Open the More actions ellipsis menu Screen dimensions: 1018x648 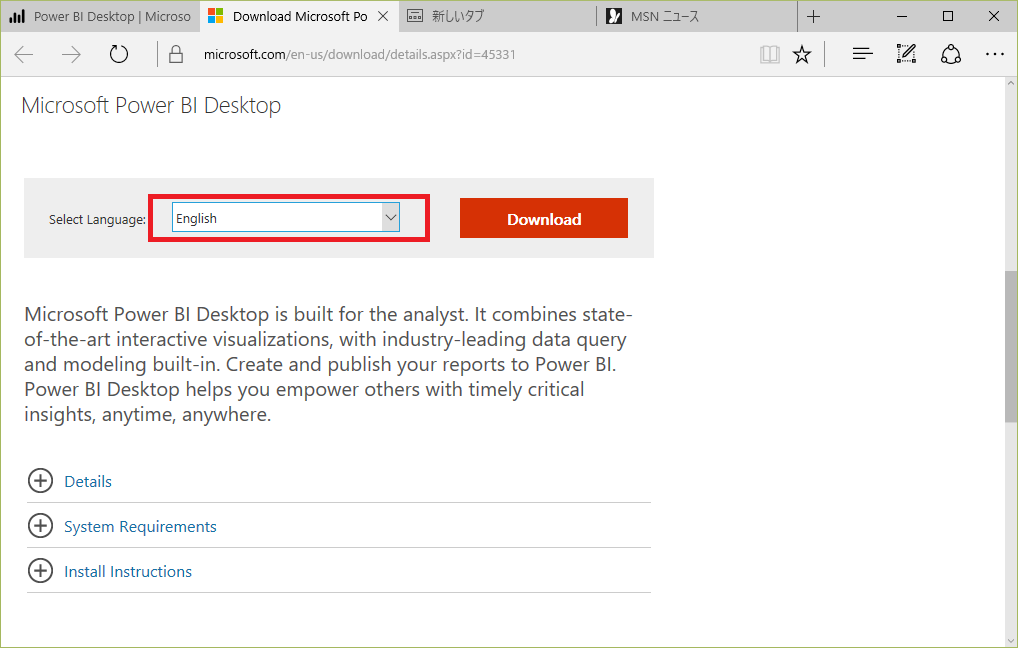point(995,55)
